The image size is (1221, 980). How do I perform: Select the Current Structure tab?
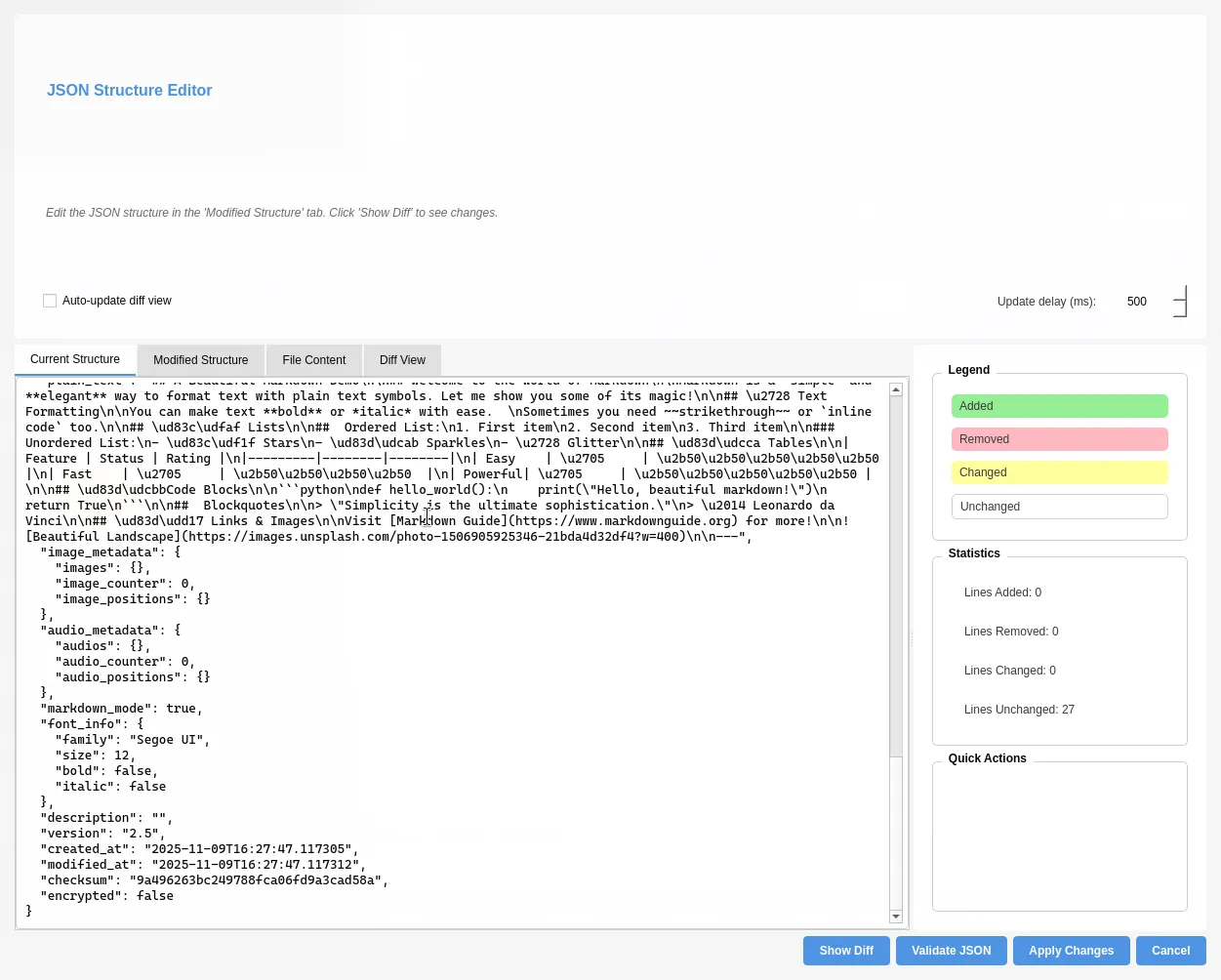(x=75, y=359)
